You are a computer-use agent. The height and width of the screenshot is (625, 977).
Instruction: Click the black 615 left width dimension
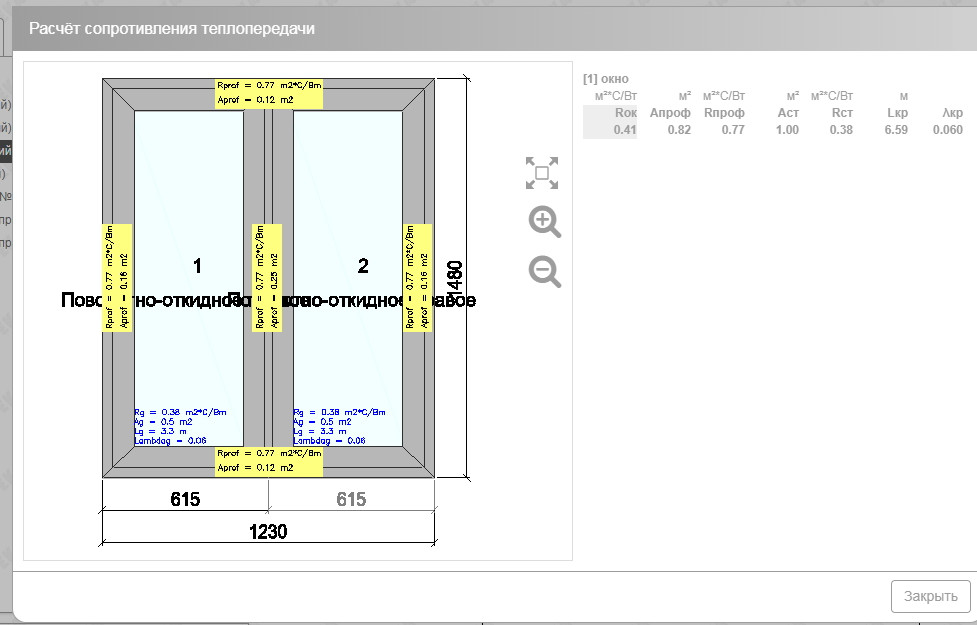click(x=185, y=499)
